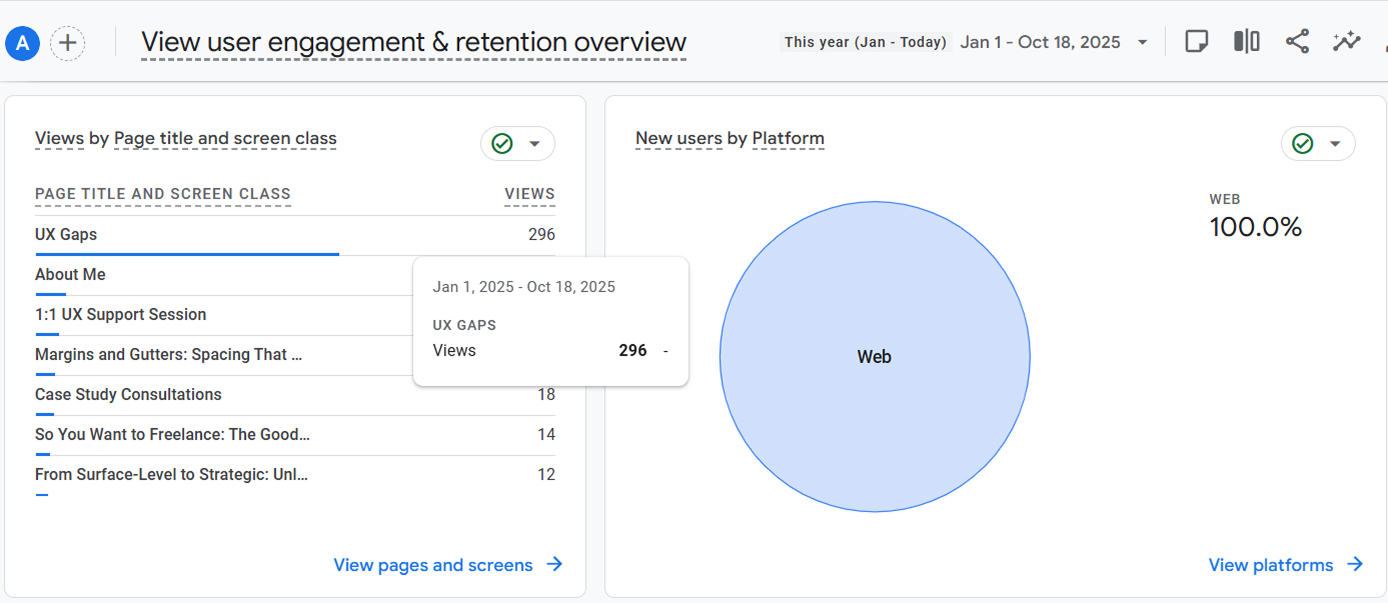The width and height of the screenshot is (1388, 603).
Task: Click the blue Web pie chart
Action: point(875,357)
